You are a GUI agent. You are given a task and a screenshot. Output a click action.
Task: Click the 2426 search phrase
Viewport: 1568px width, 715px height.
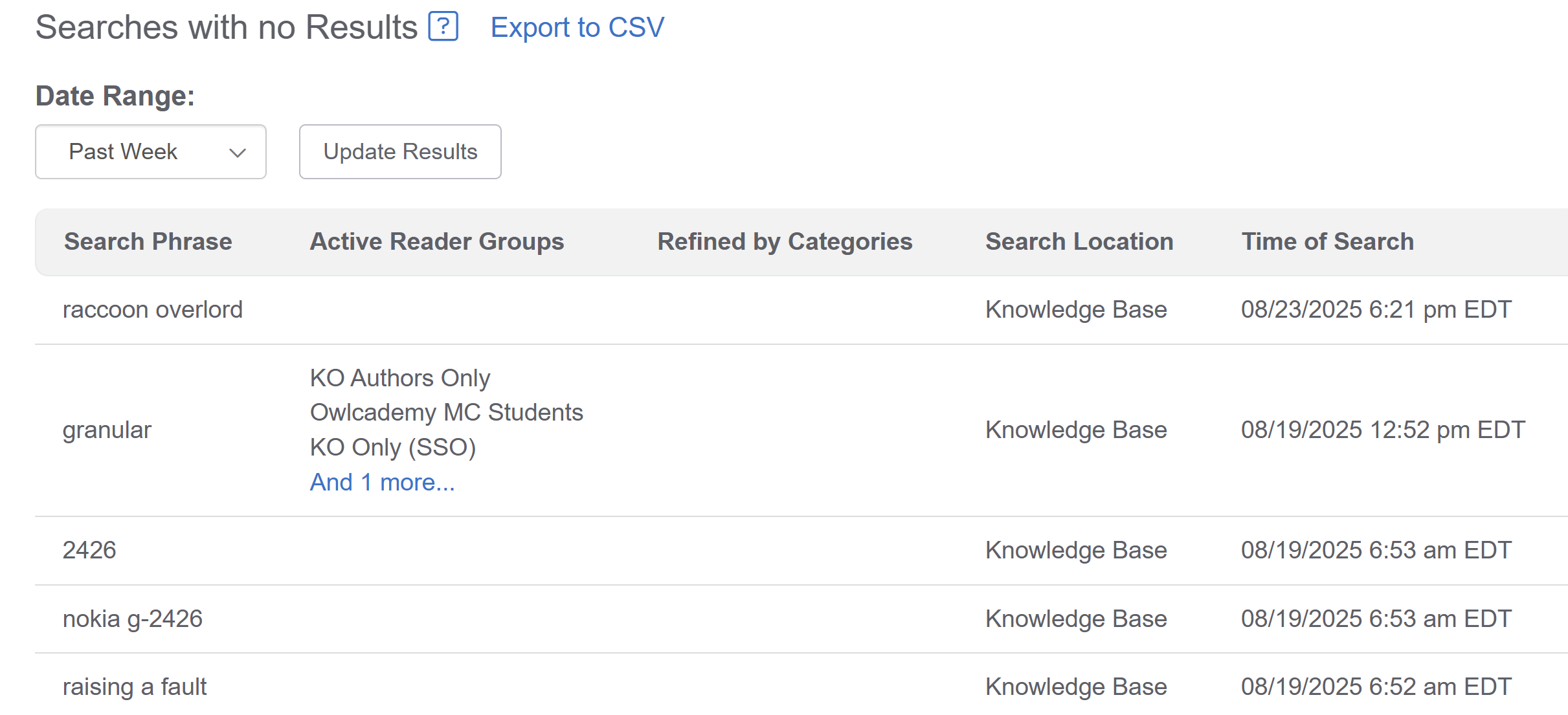89,550
